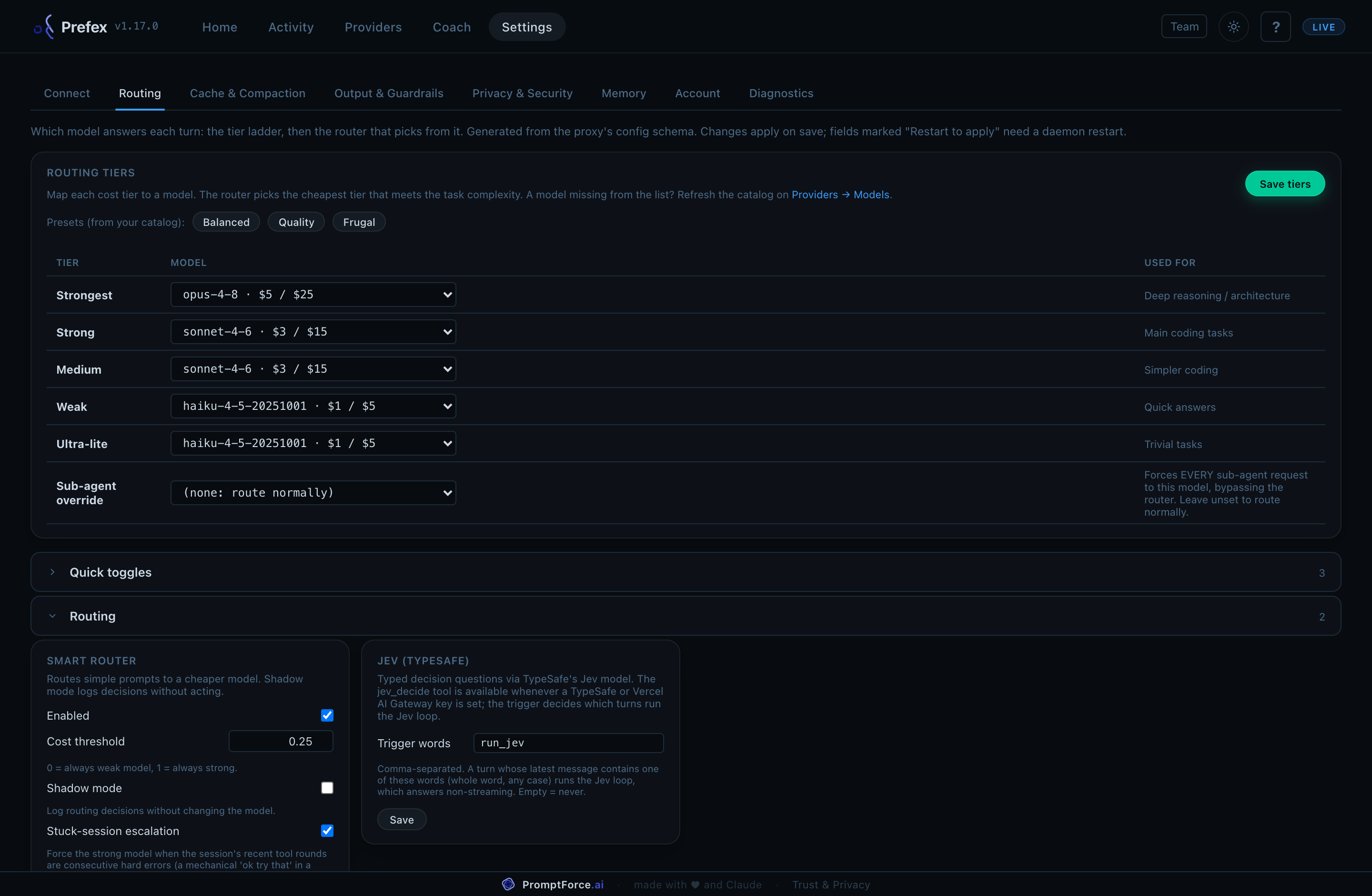1372x896 pixels.
Task: Open the Strongest tier model dropdown
Action: tap(313, 295)
